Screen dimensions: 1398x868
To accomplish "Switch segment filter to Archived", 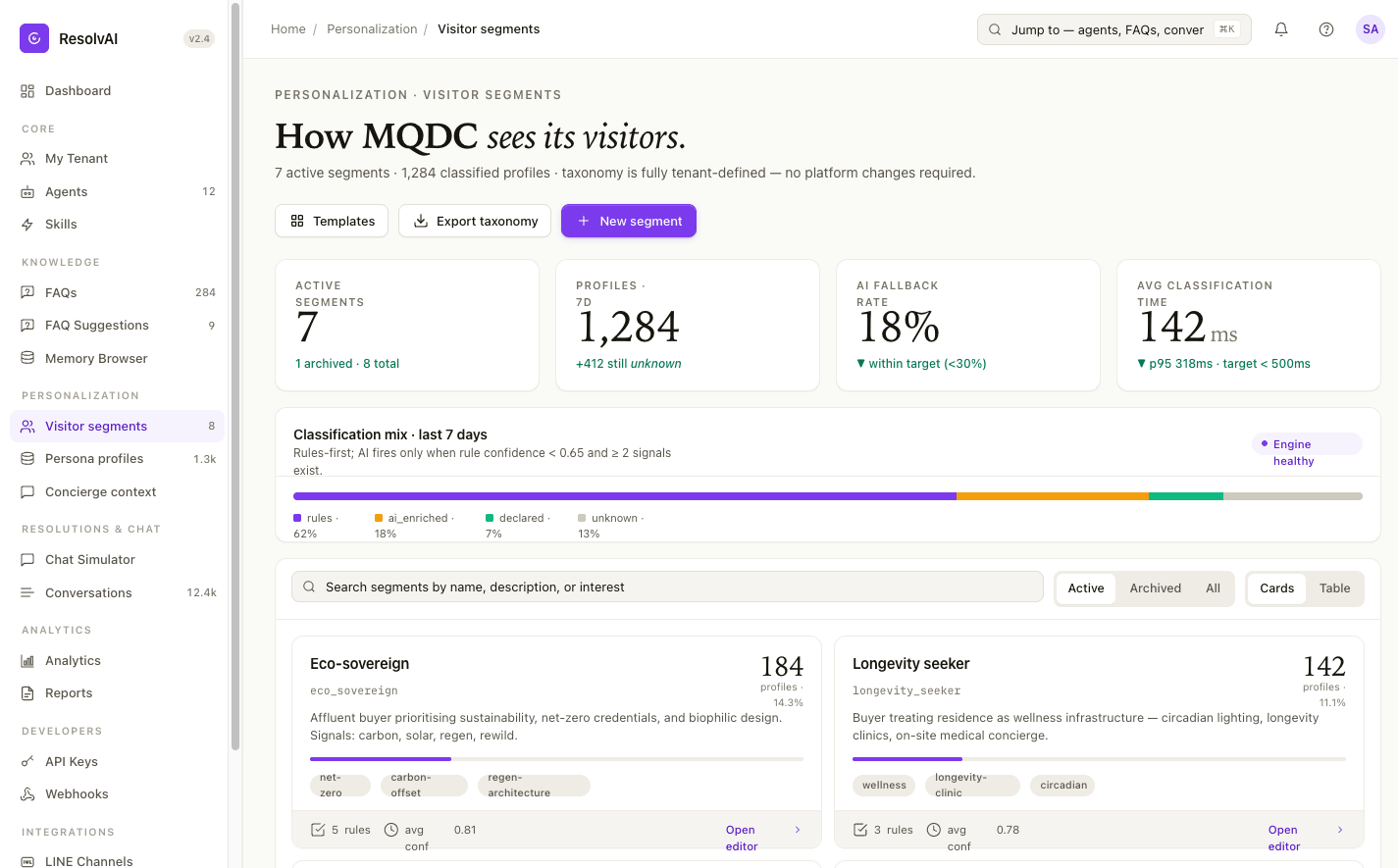I will click(x=1155, y=588).
